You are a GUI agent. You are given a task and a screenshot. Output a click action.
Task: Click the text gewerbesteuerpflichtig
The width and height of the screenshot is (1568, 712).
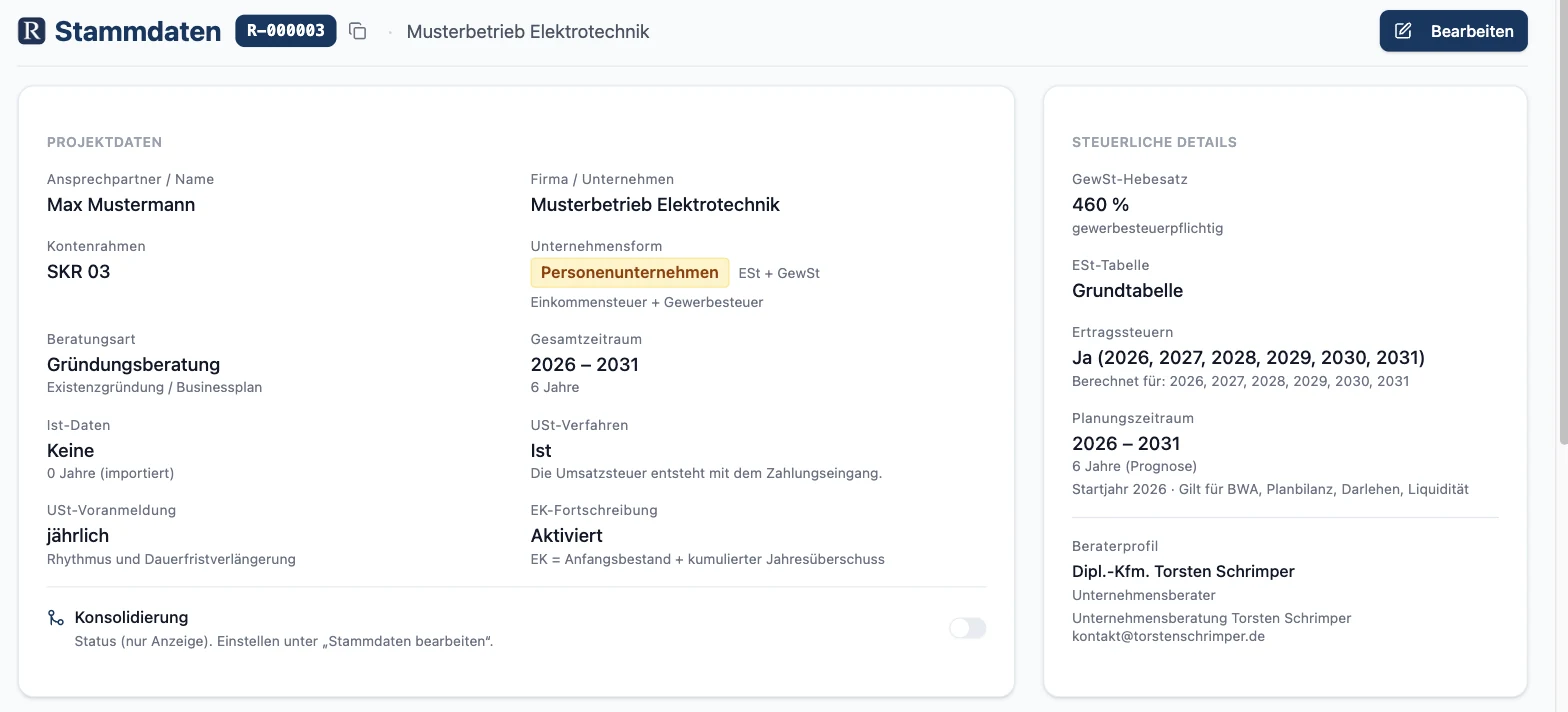[x=1148, y=229]
